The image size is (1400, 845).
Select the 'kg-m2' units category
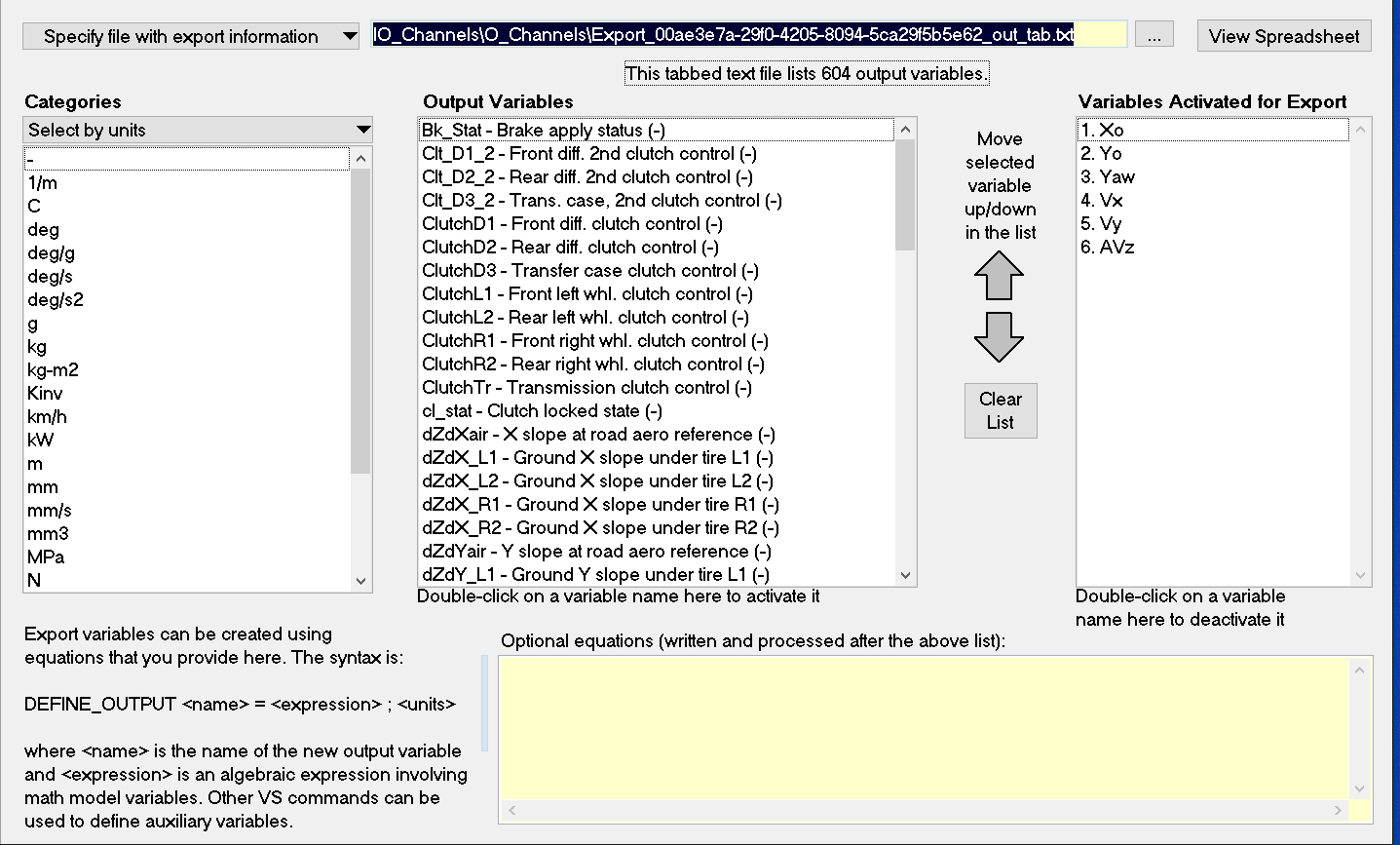pos(187,369)
